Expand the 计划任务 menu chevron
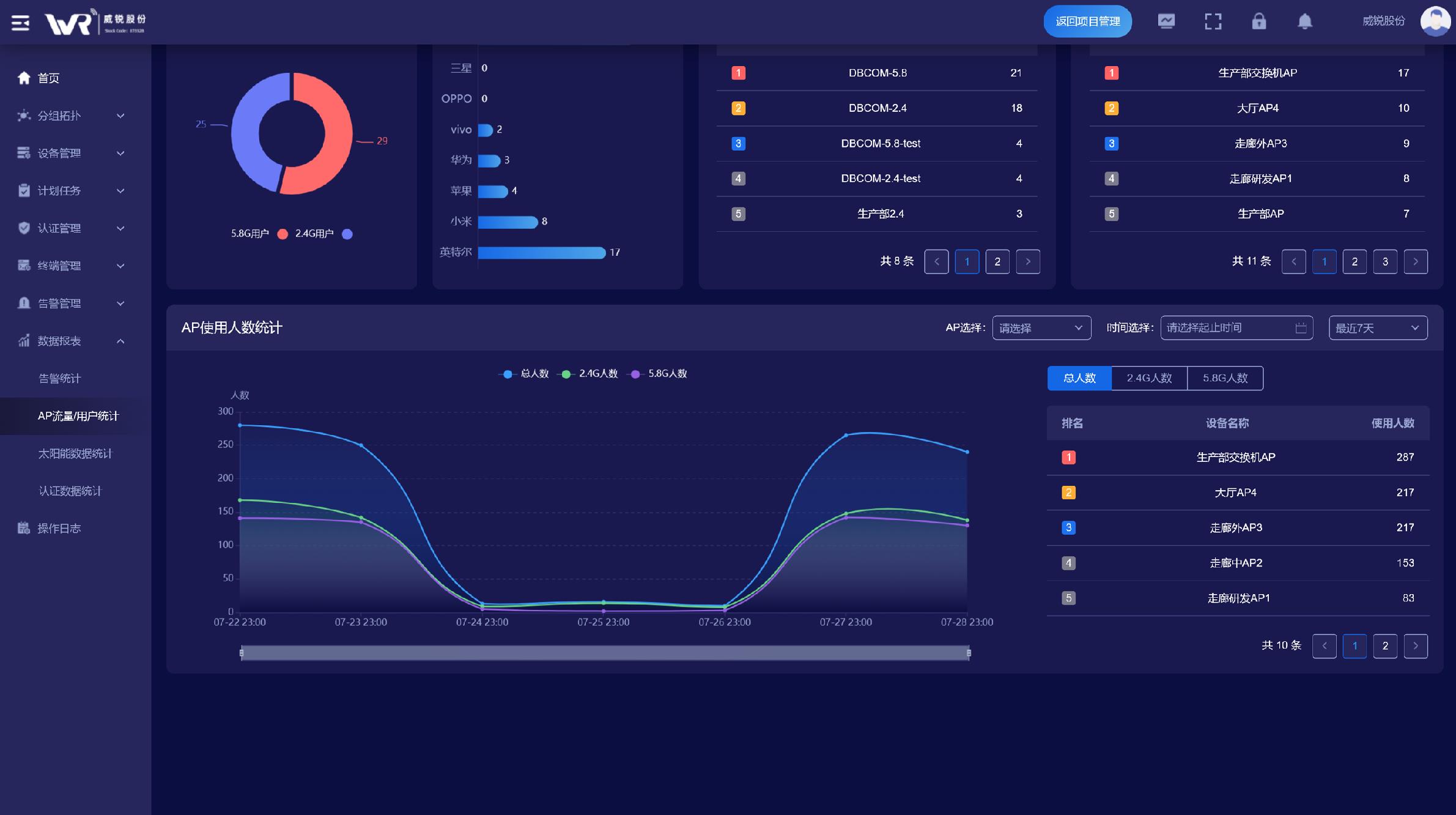The image size is (1456, 815). [120, 191]
